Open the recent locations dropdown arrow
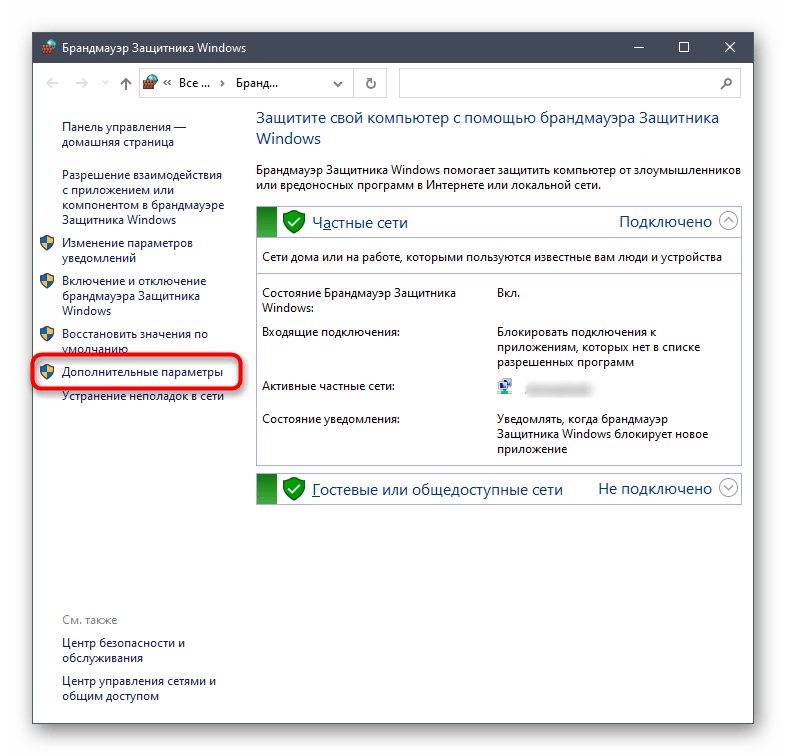This screenshot has width=786, height=756. [x=105, y=83]
